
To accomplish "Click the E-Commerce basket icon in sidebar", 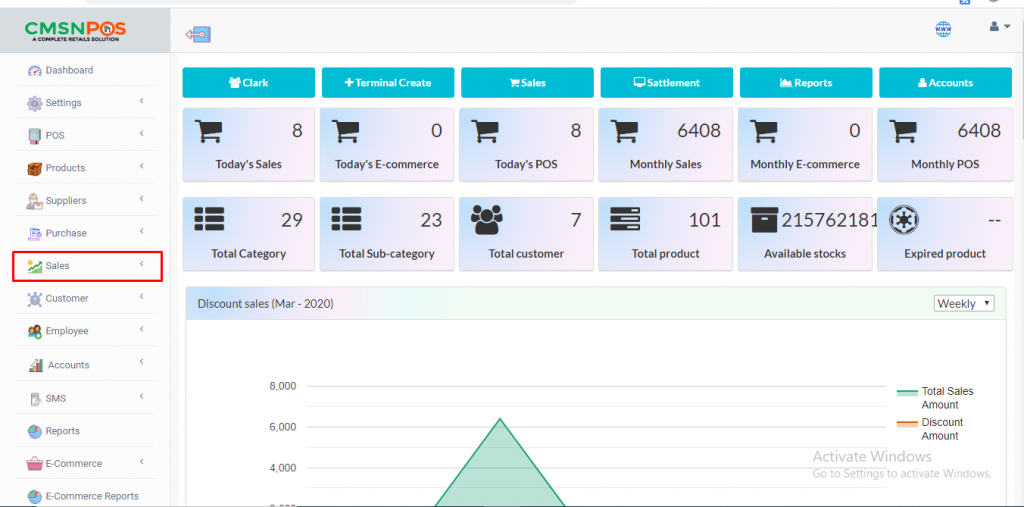I will click(35, 464).
